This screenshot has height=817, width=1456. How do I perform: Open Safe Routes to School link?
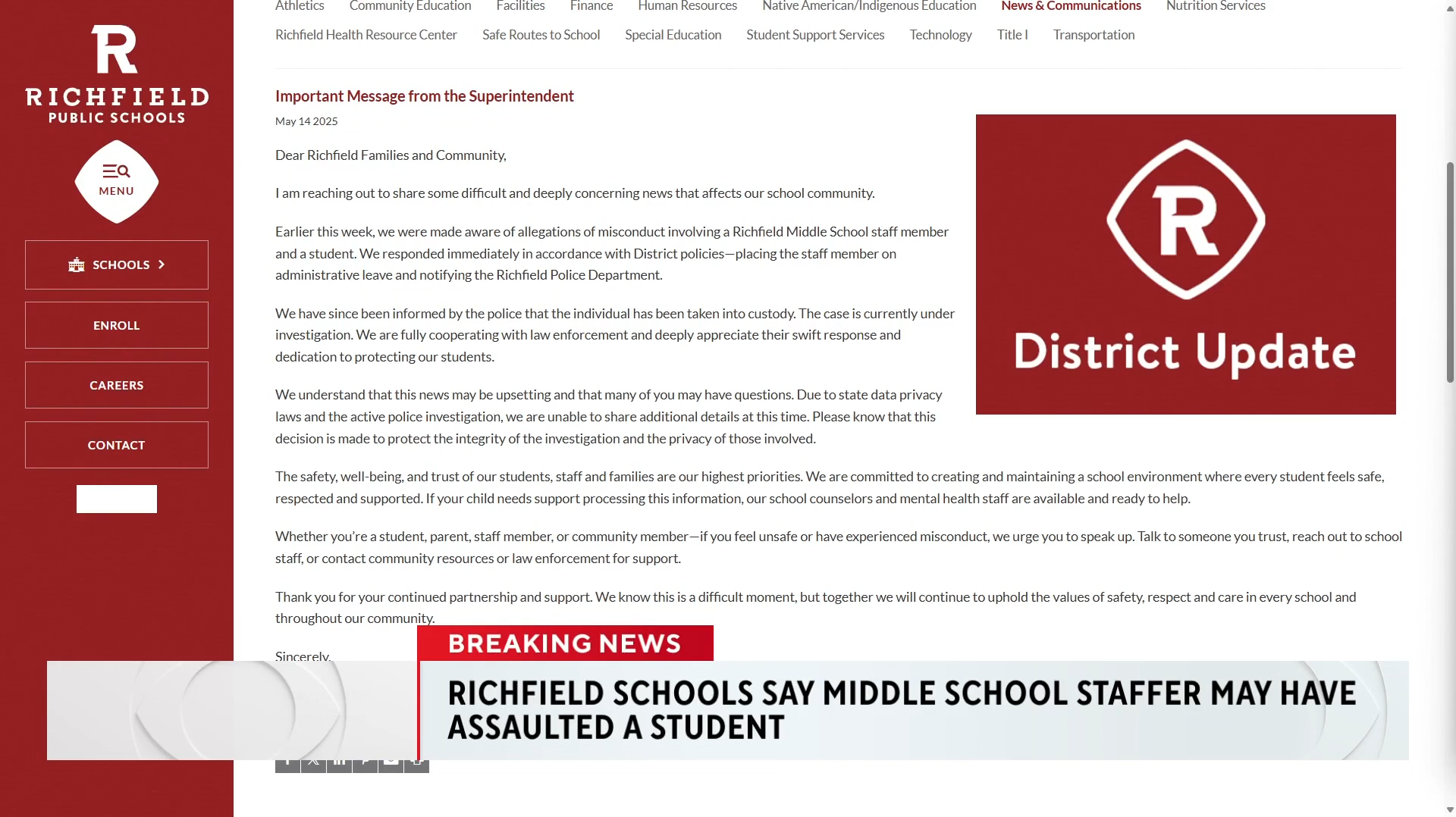pyautogui.click(x=541, y=35)
